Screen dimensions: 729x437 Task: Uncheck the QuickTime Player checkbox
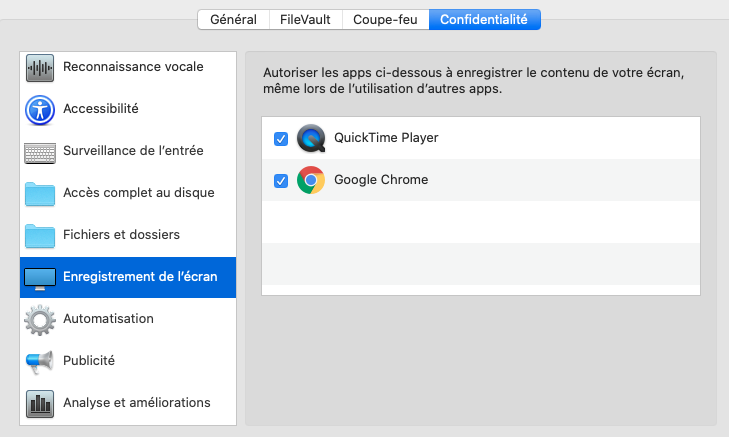281,139
